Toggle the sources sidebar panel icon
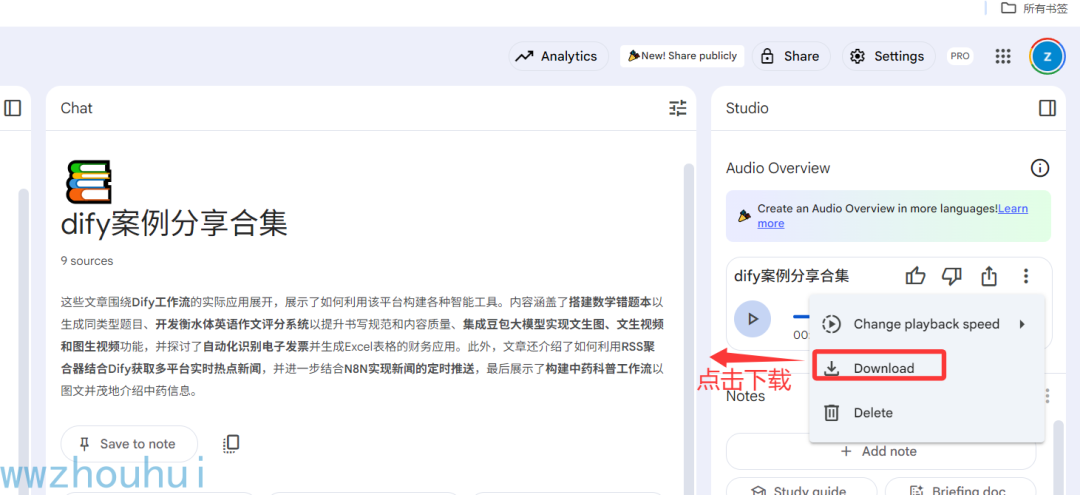 12,108
